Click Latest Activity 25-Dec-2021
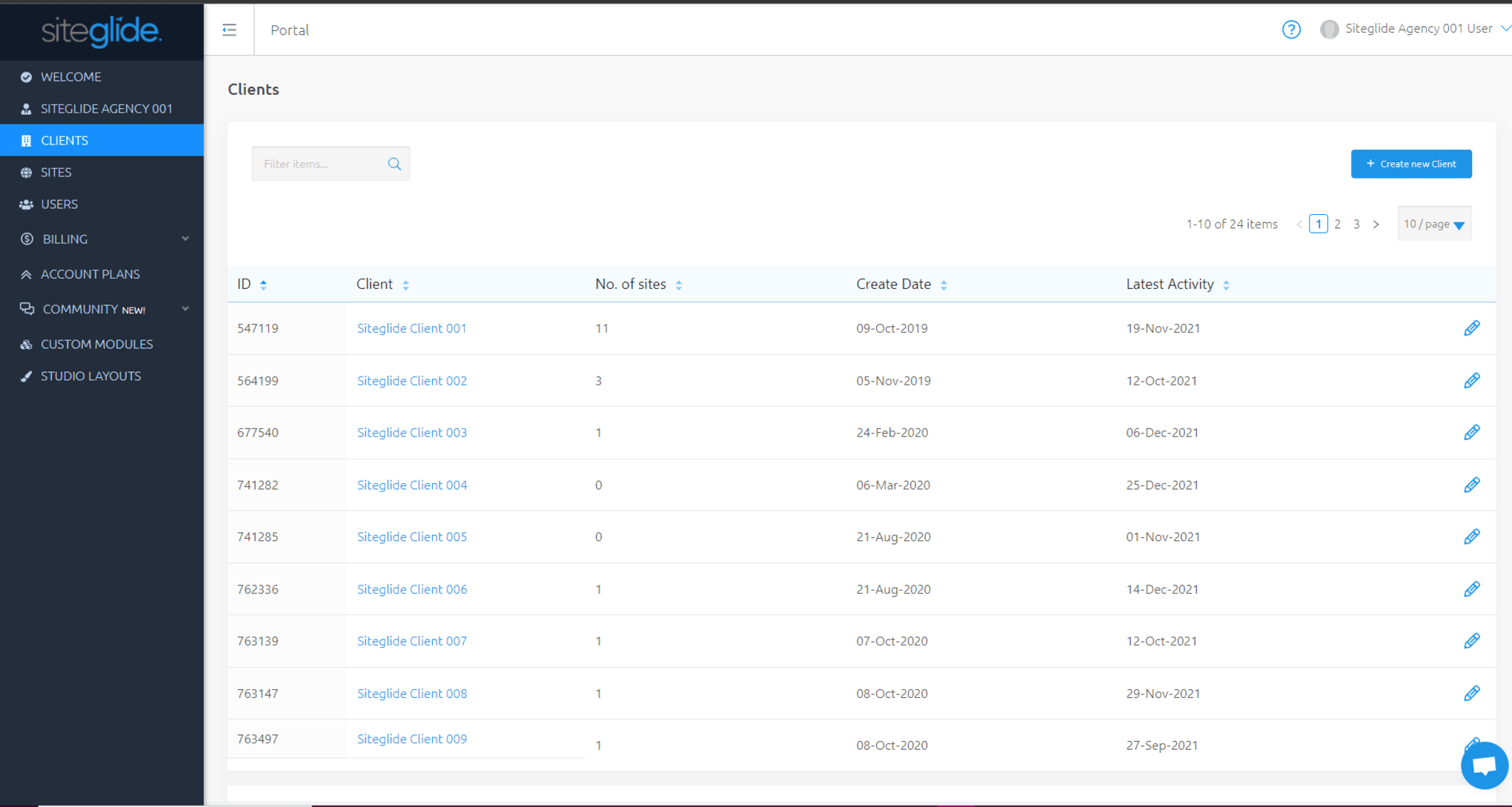The width and height of the screenshot is (1512, 807). click(1162, 485)
